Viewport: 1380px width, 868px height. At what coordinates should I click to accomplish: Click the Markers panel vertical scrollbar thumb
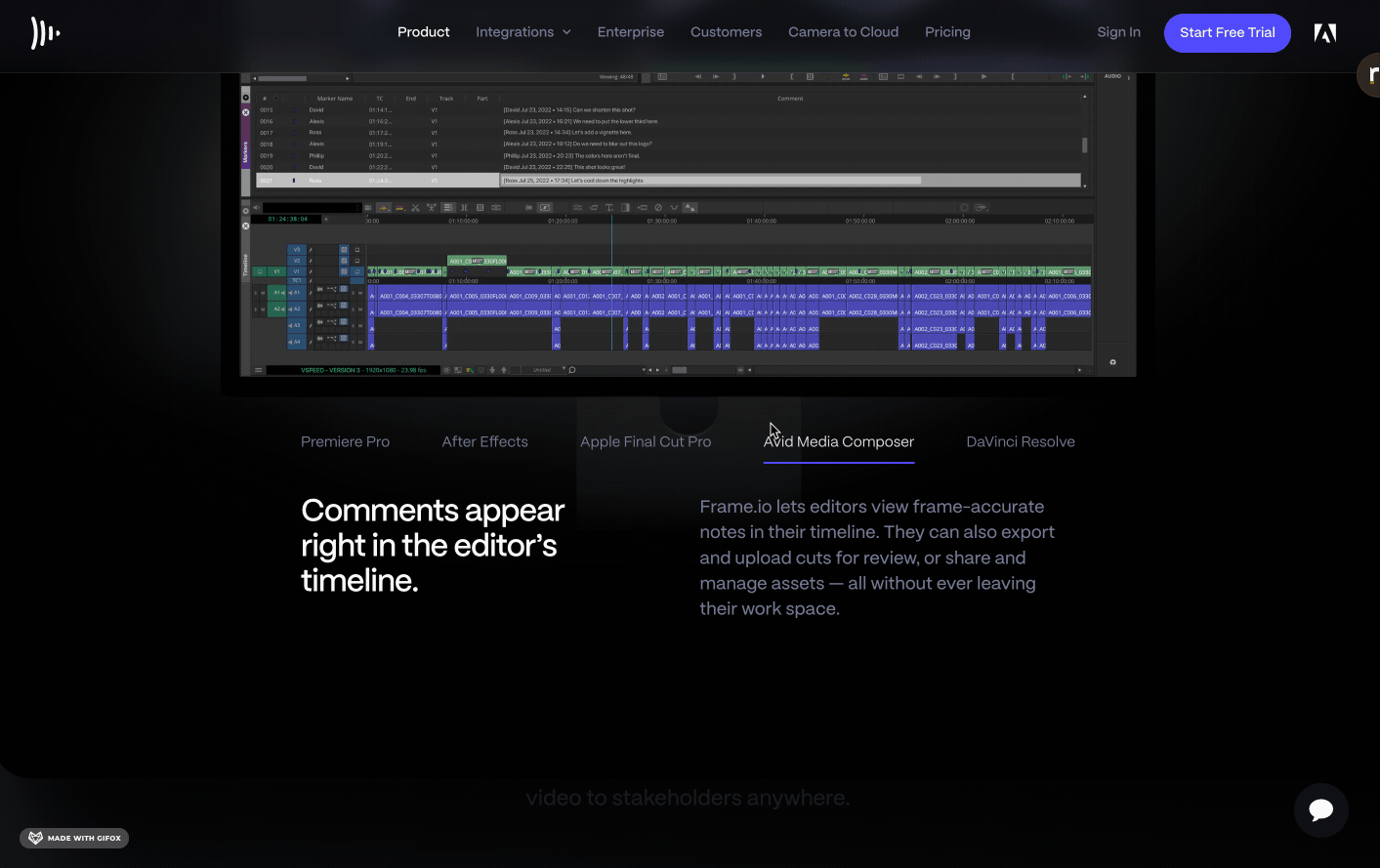1084,145
